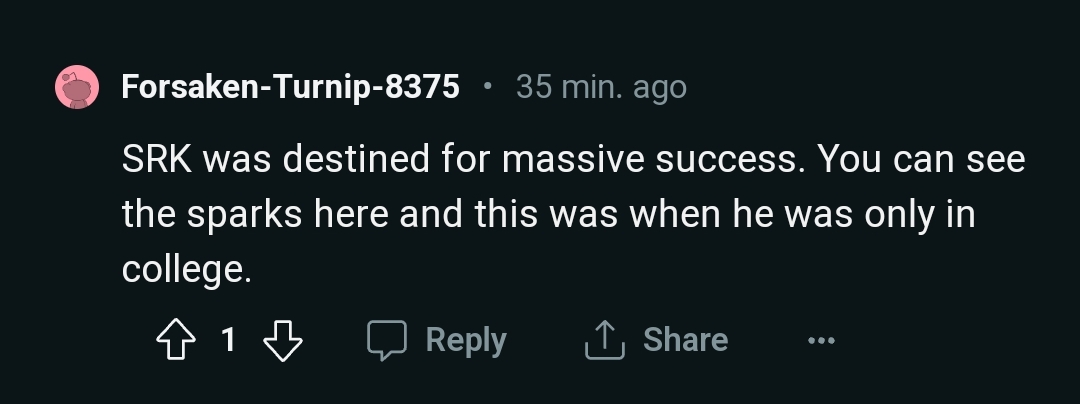The height and width of the screenshot is (404, 1080).
Task: Click the vote count number 1
Action: tap(228, 341)
